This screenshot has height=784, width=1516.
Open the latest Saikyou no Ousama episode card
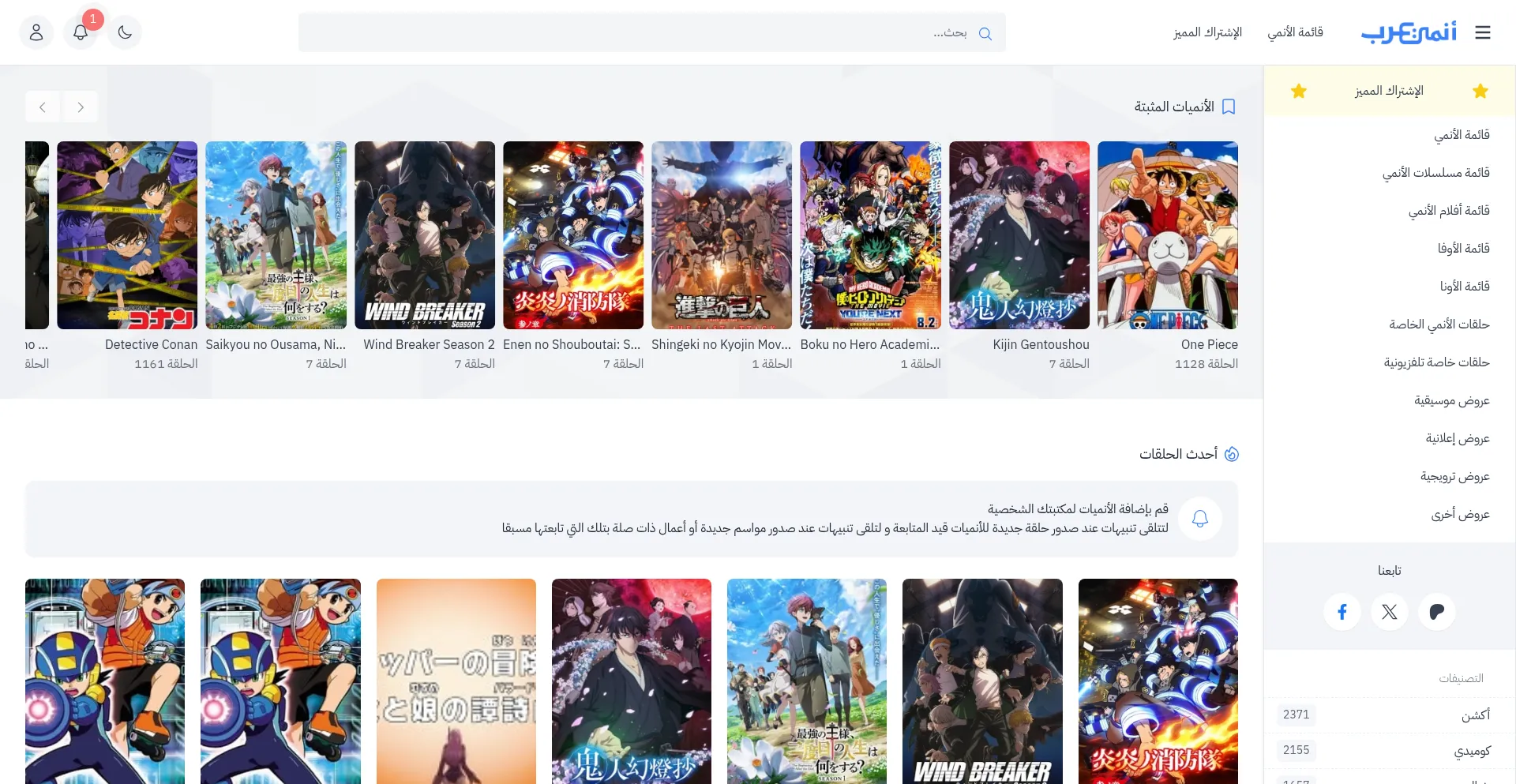coord(807,681)
